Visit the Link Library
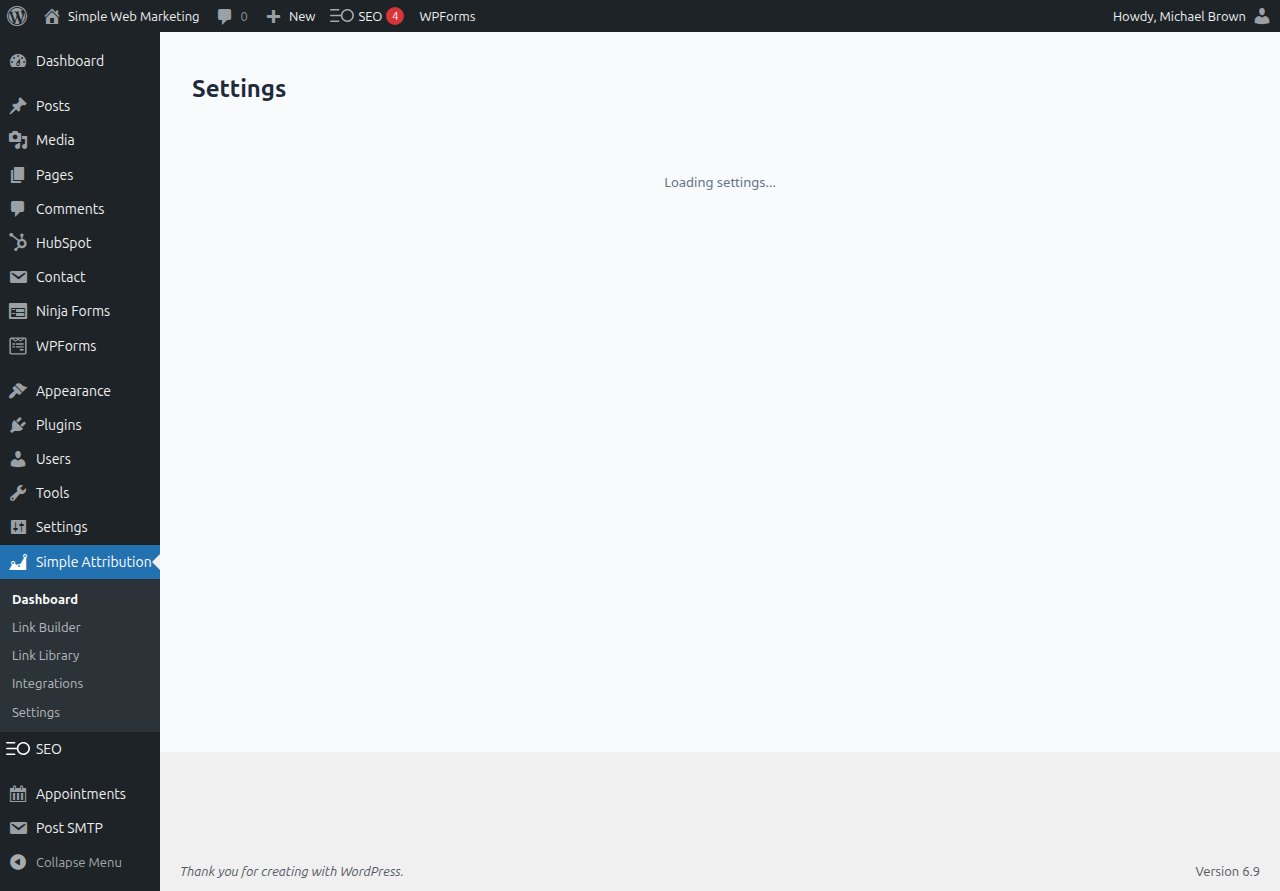The image size is (1280, 891). coord(45,655)
